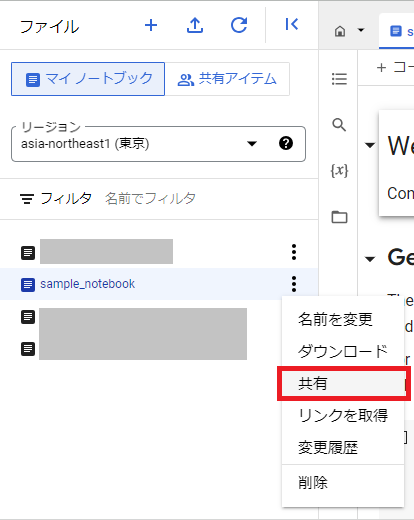The height and width of the screenshot is (520, 414).
Task: Click the 名前でフィルタ filter field
Action: [x=150, y=199]
